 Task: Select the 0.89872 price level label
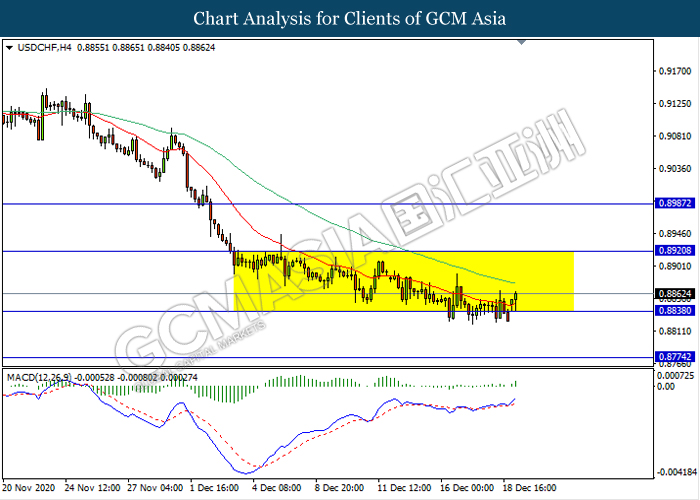675,204
